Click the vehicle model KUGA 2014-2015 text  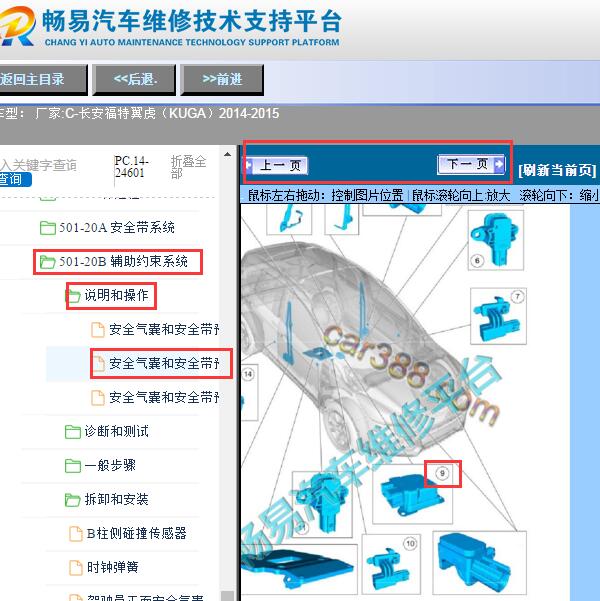tap(157, 113)
